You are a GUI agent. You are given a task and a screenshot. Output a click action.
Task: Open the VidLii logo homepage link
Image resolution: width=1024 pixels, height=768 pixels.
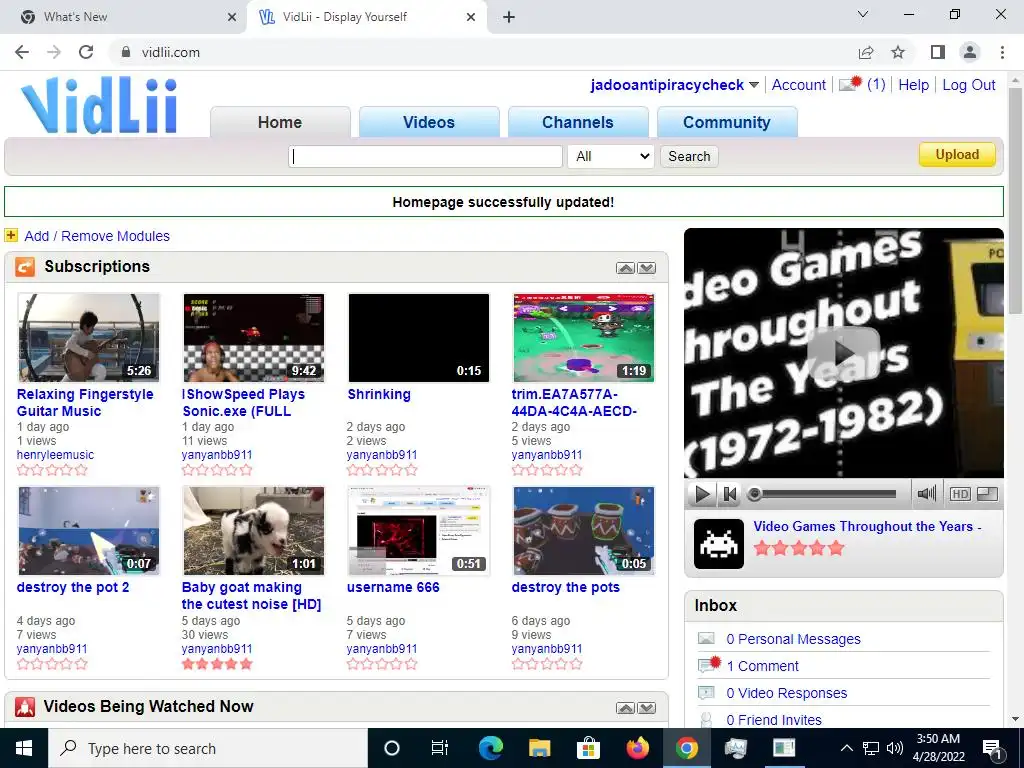[x=99, y=105]
